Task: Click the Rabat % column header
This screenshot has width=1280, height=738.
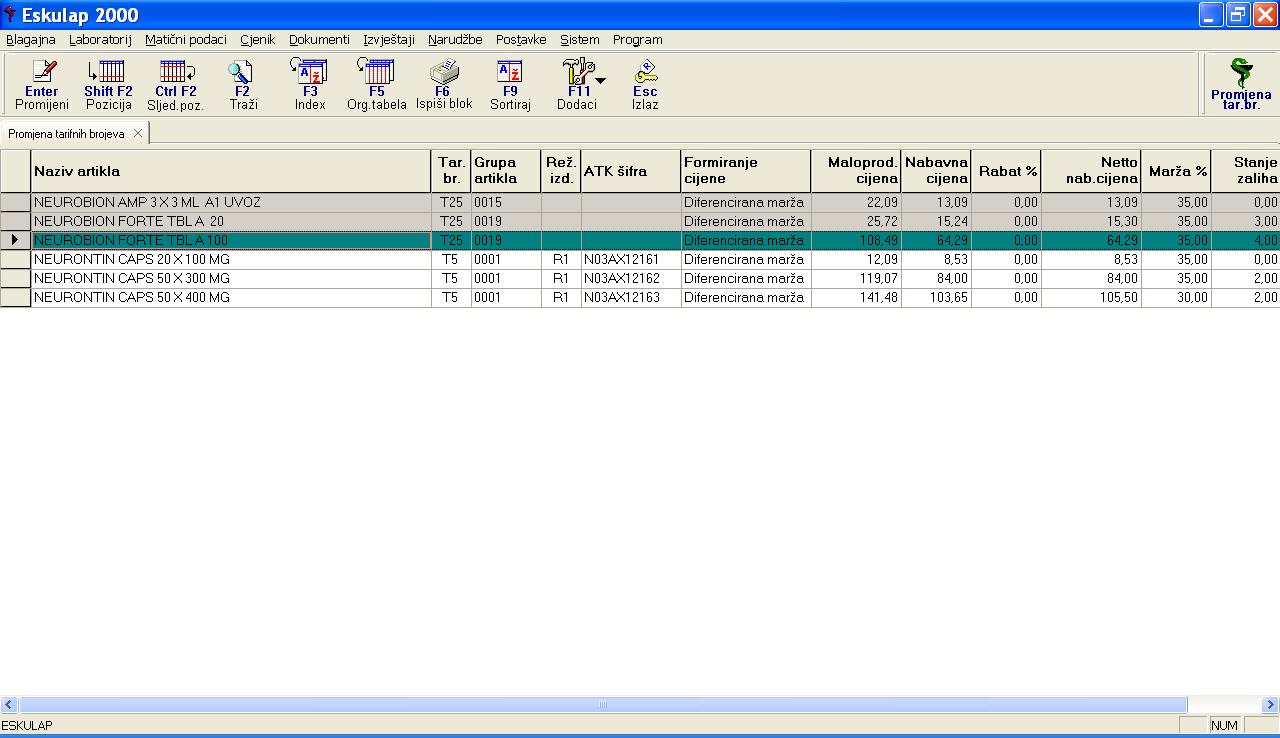Action: click(x=1006, y=171)
